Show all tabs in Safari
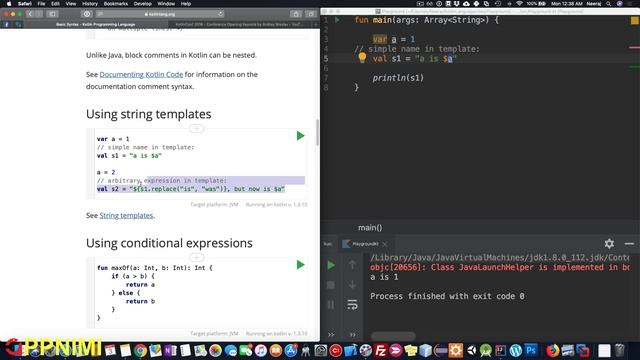 [x=311, y=14]
